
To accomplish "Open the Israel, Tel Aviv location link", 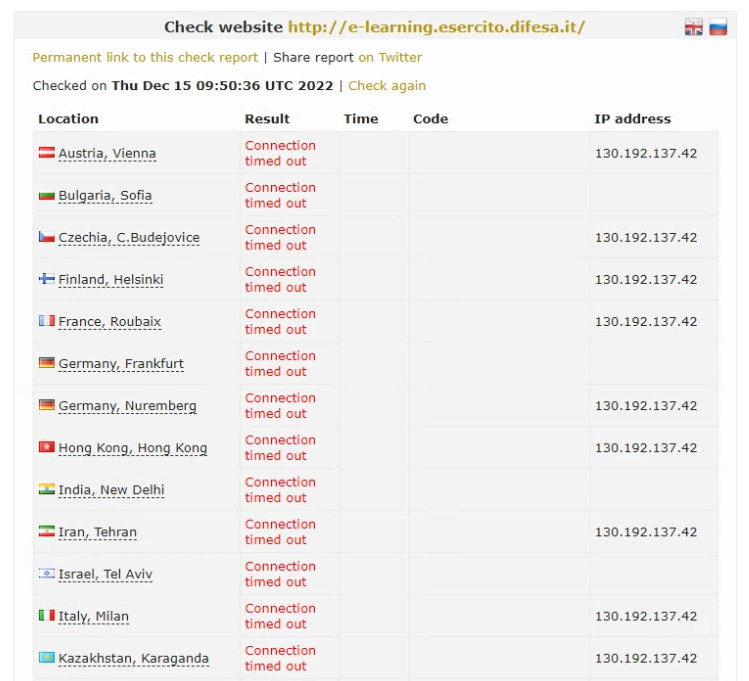I will pyautogui.click(x=105, y=574).
